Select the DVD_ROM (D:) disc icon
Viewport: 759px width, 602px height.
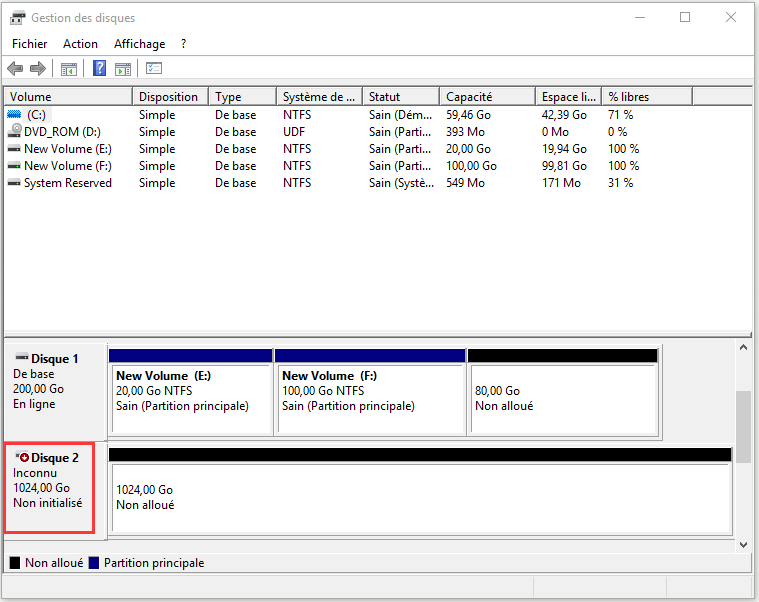(14, 132)
